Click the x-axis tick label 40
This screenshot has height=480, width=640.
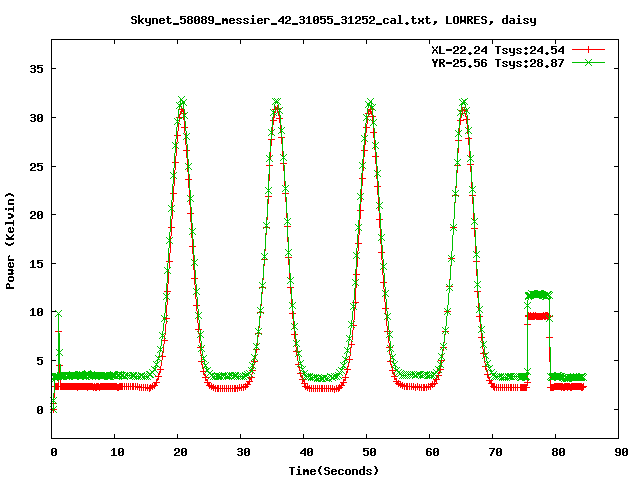(x=306, y=452)
